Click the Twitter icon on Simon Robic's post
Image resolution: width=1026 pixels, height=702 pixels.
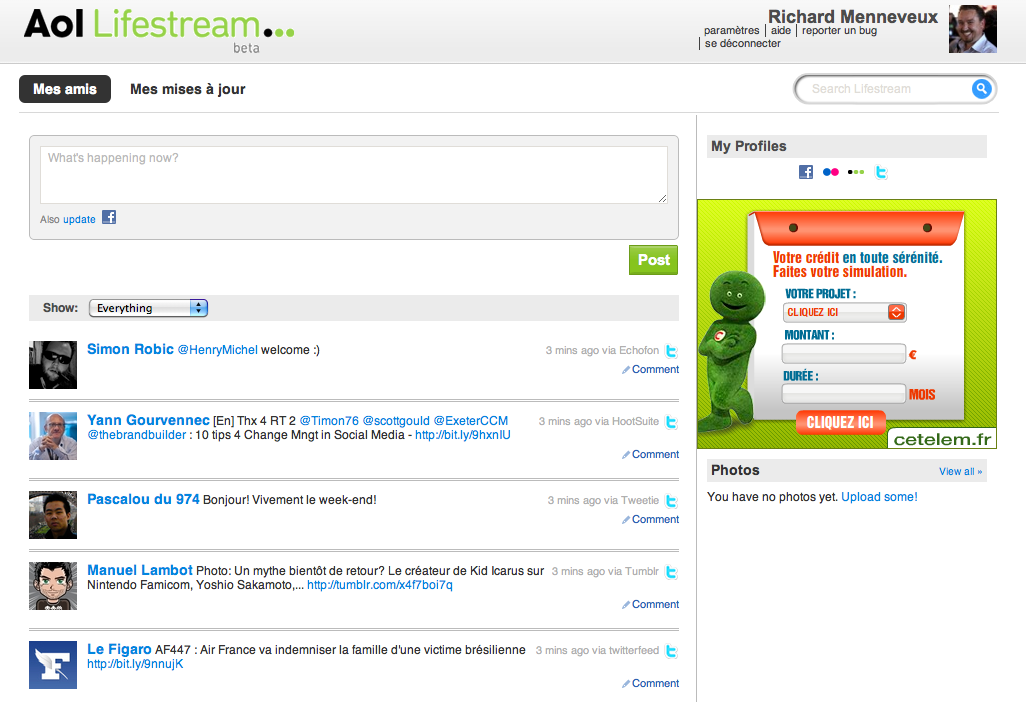point(671,351)
